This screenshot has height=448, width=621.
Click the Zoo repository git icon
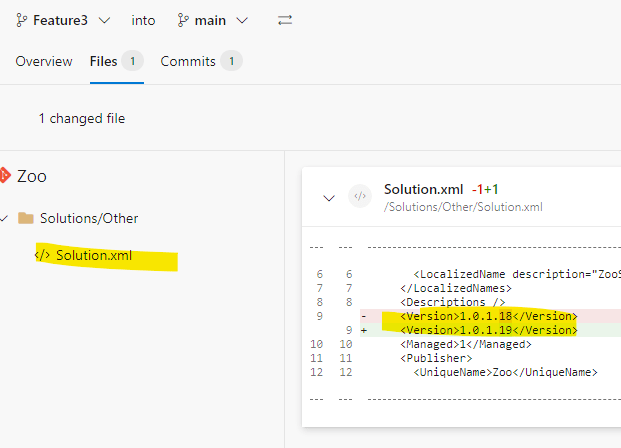point(5,175)
